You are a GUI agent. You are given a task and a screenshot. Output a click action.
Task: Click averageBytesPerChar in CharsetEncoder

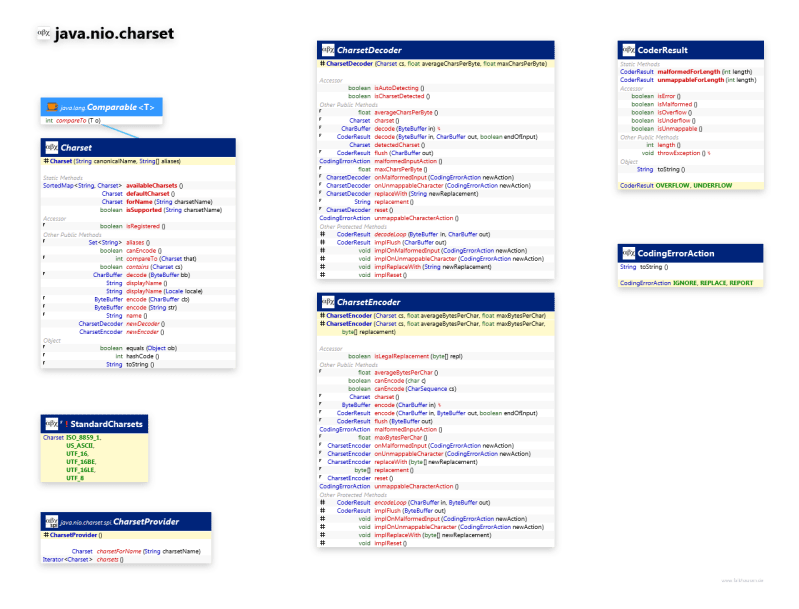point(403,373)
